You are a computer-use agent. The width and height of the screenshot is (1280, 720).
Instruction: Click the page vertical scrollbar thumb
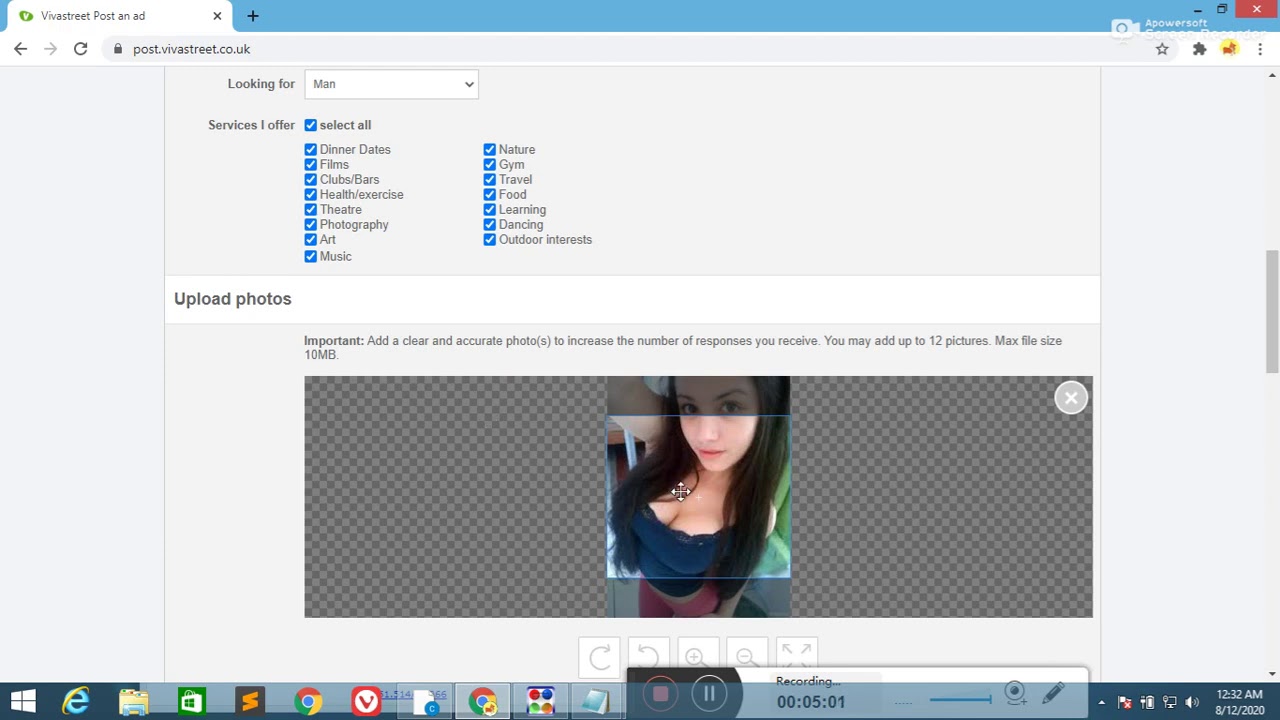1272,310
